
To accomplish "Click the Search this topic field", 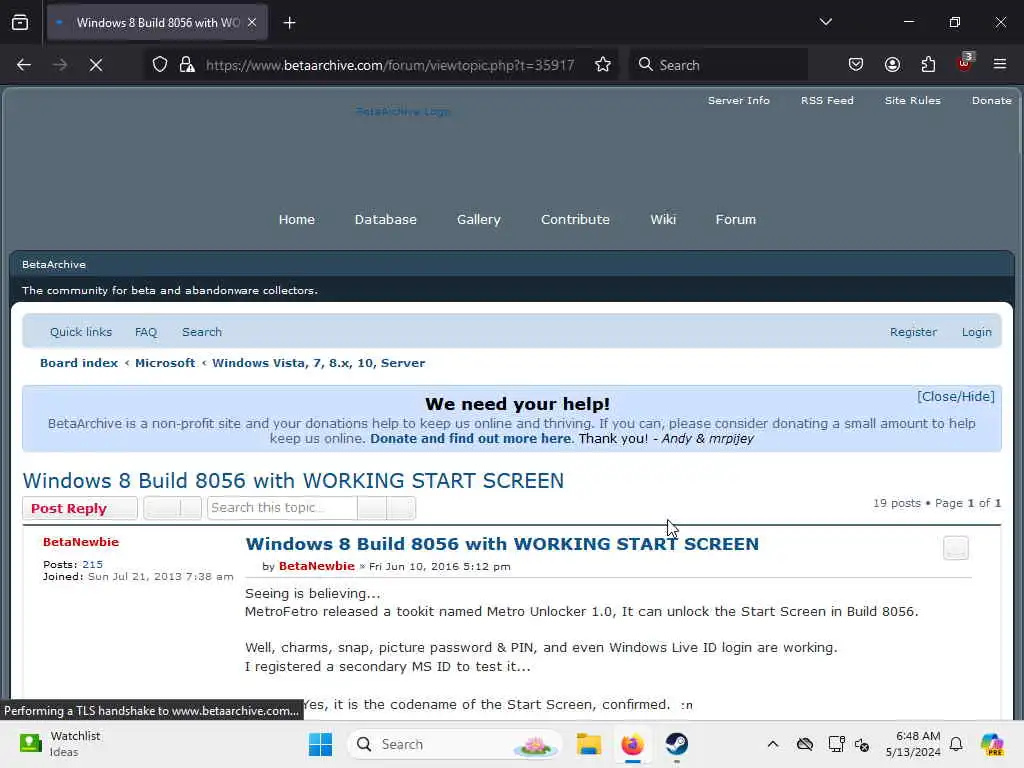I will coord(282,508).
